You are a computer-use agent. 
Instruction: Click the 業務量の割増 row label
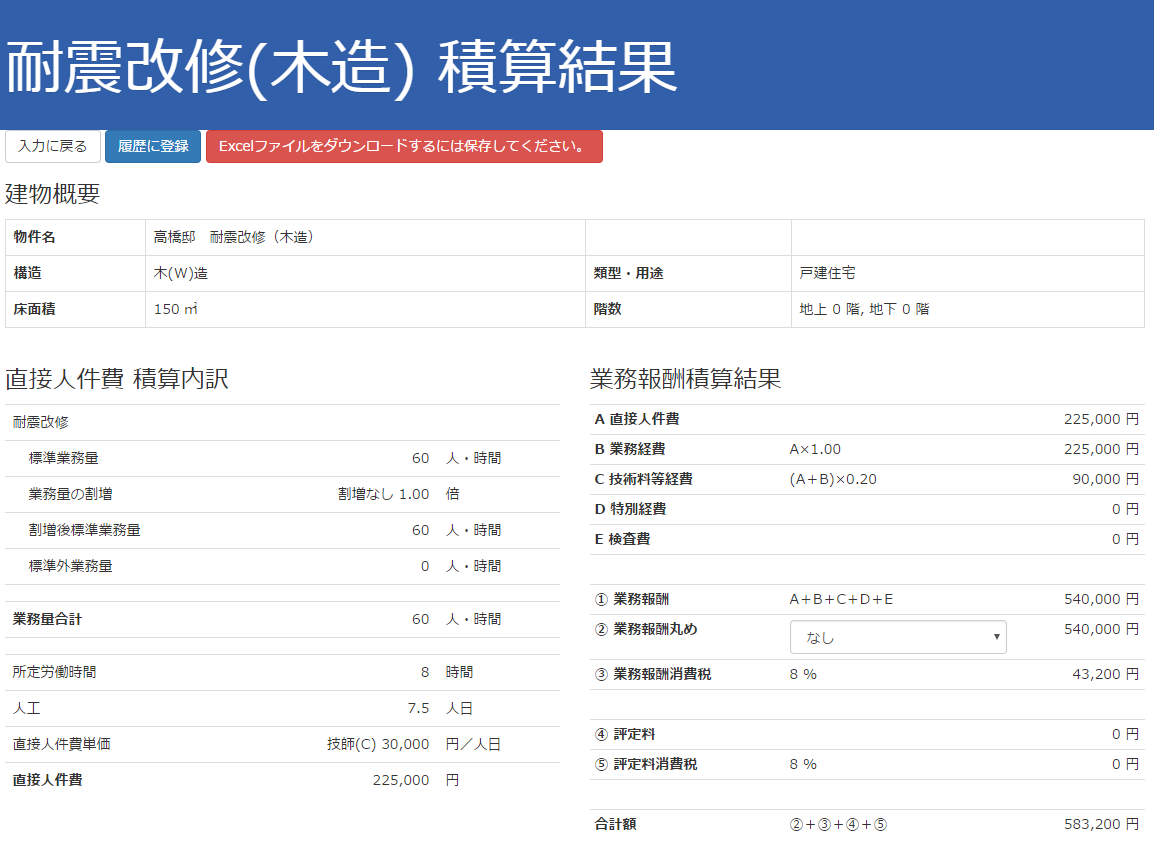71,494
